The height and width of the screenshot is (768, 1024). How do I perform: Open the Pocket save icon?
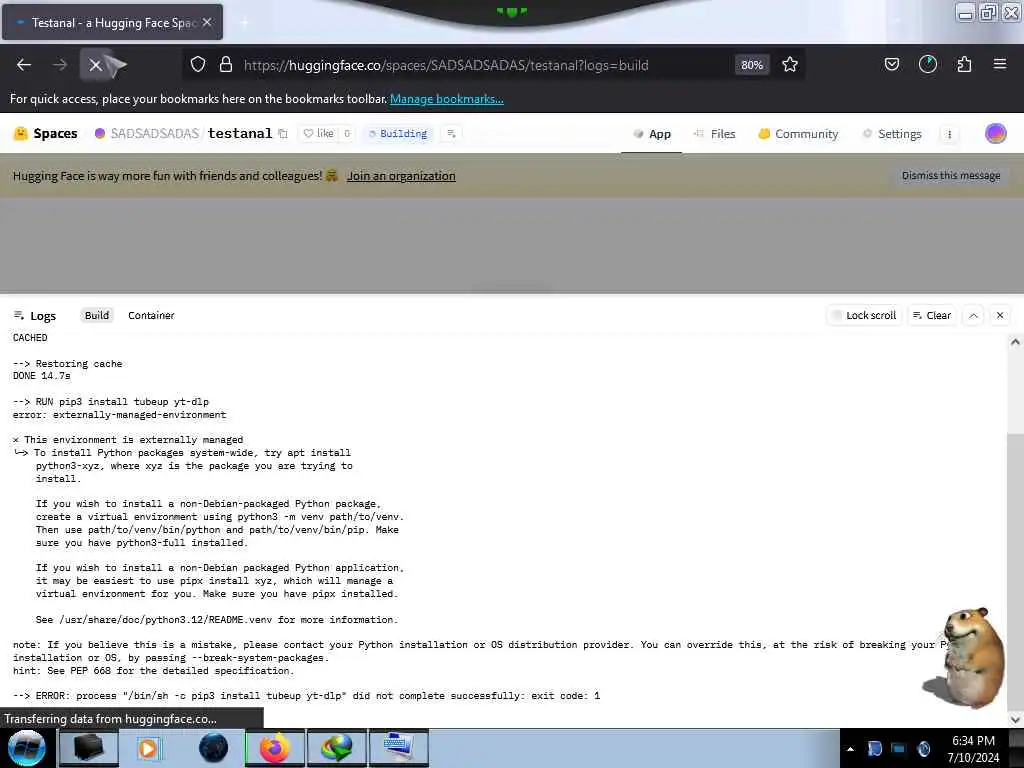(x=891, y=65)
